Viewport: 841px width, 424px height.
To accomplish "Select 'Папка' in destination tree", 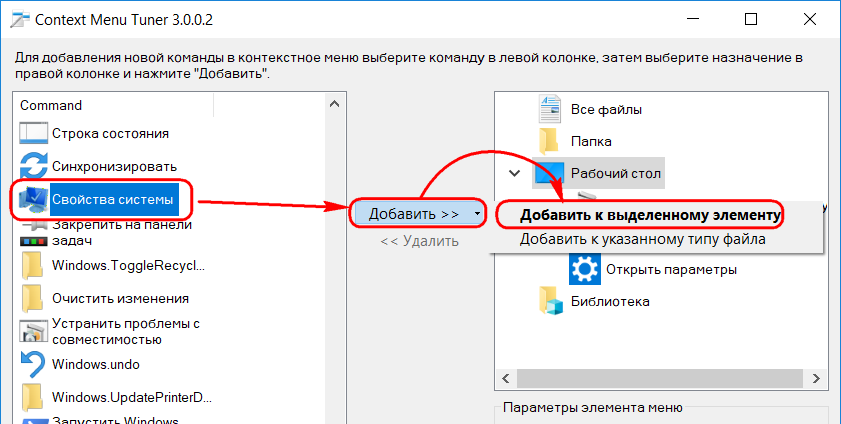I will (x=591, y=142).
